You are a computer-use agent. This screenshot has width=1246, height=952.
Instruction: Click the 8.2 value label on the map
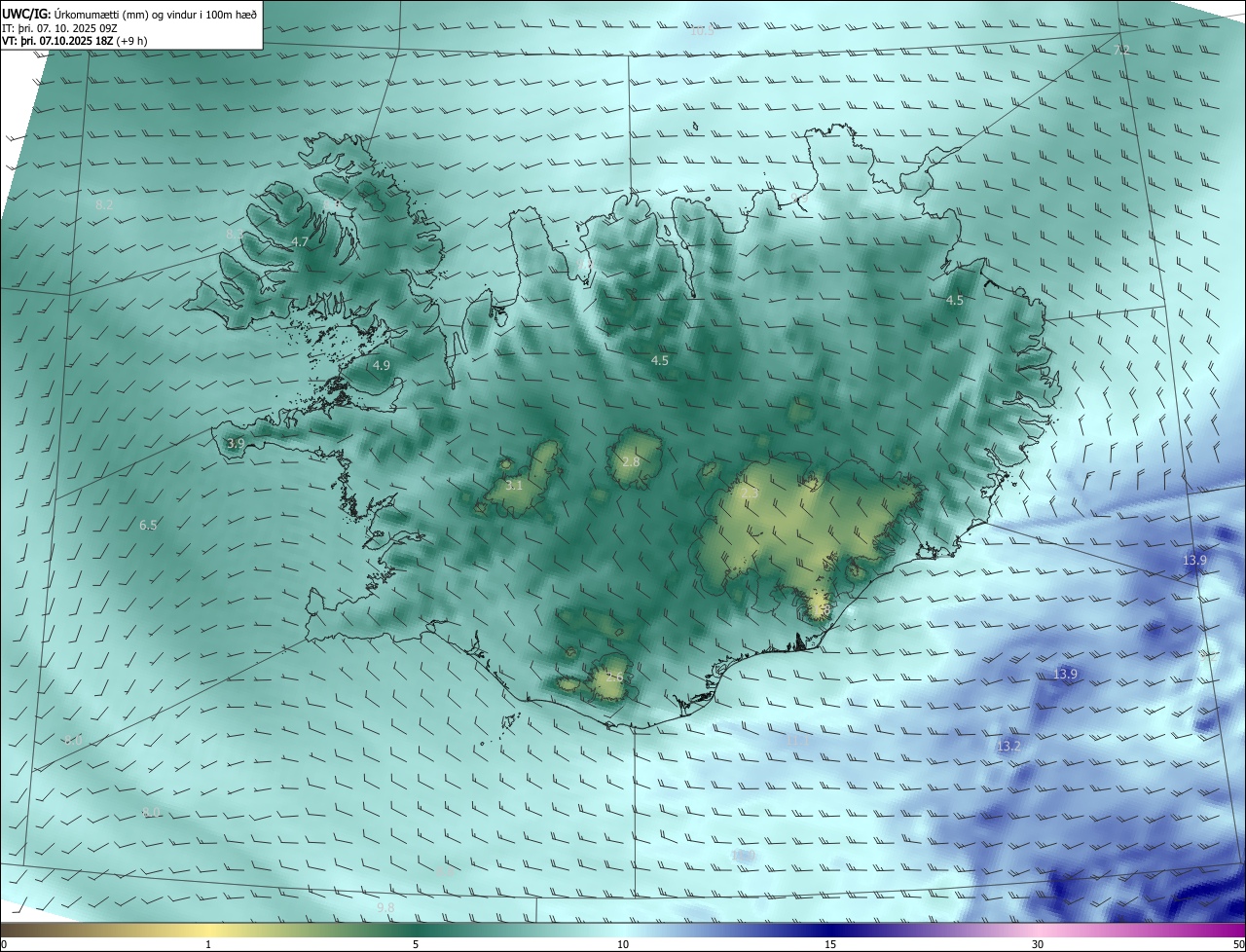[105, 205]
